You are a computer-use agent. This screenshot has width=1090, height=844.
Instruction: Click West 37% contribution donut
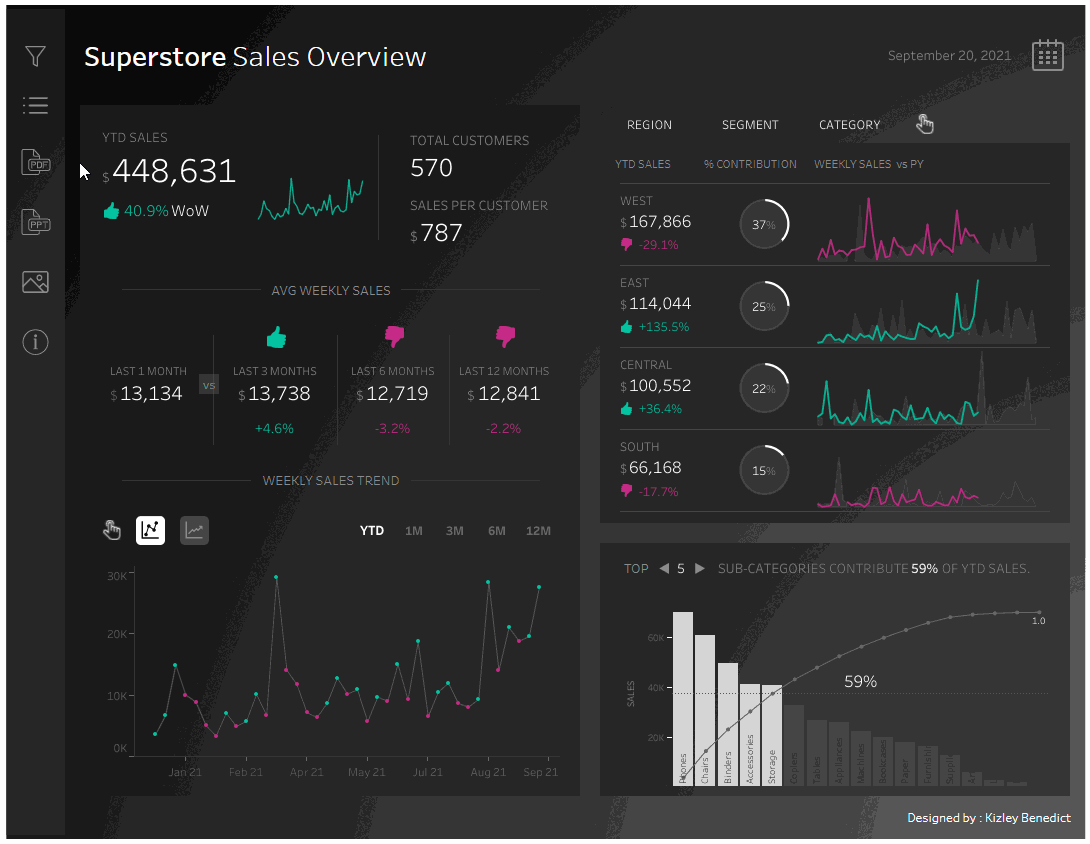[764, 225]
